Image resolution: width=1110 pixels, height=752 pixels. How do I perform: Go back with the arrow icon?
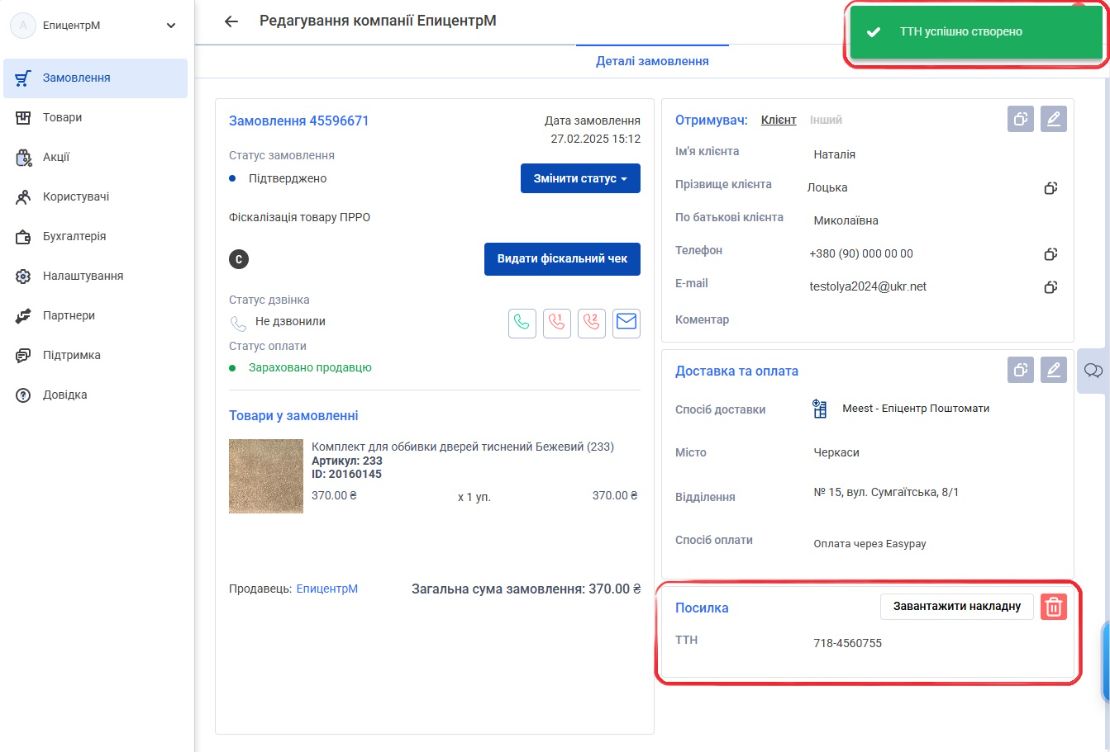point(231,21)
